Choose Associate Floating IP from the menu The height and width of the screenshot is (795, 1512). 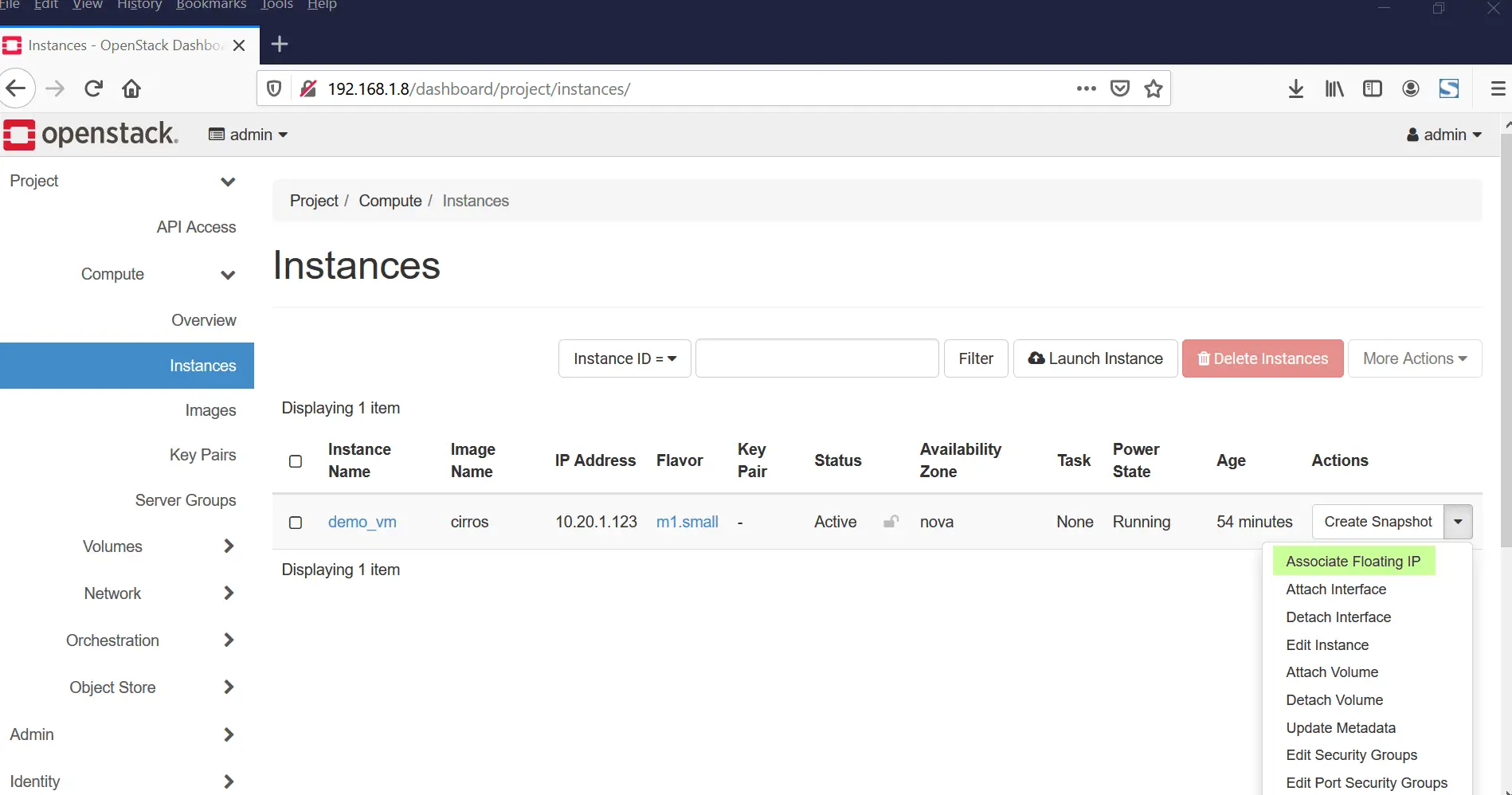click(1353, 561)
